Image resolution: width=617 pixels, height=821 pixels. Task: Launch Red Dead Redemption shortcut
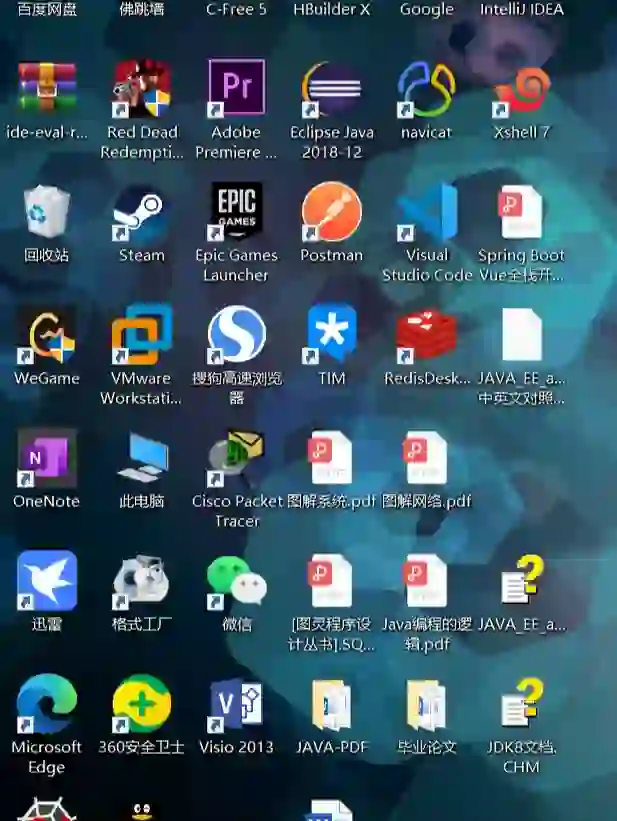tap(142, 88)
